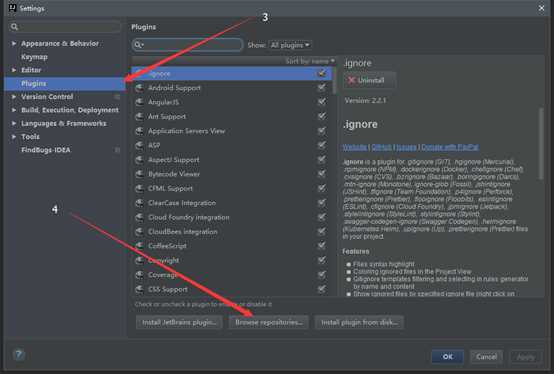Click the magnifier icon in plugin search

coord(138,45)
